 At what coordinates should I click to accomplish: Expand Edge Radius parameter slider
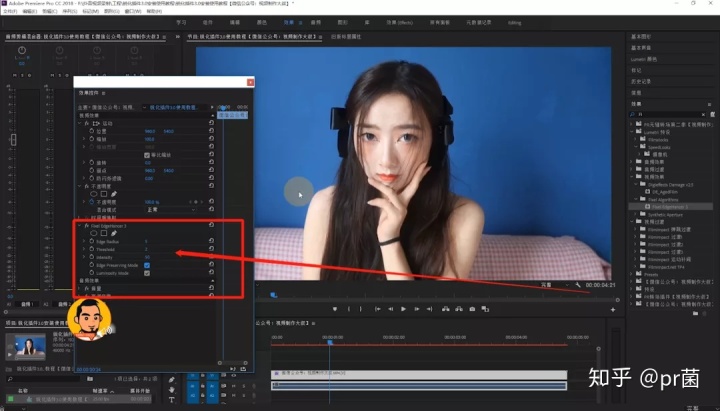coord(84,241)
